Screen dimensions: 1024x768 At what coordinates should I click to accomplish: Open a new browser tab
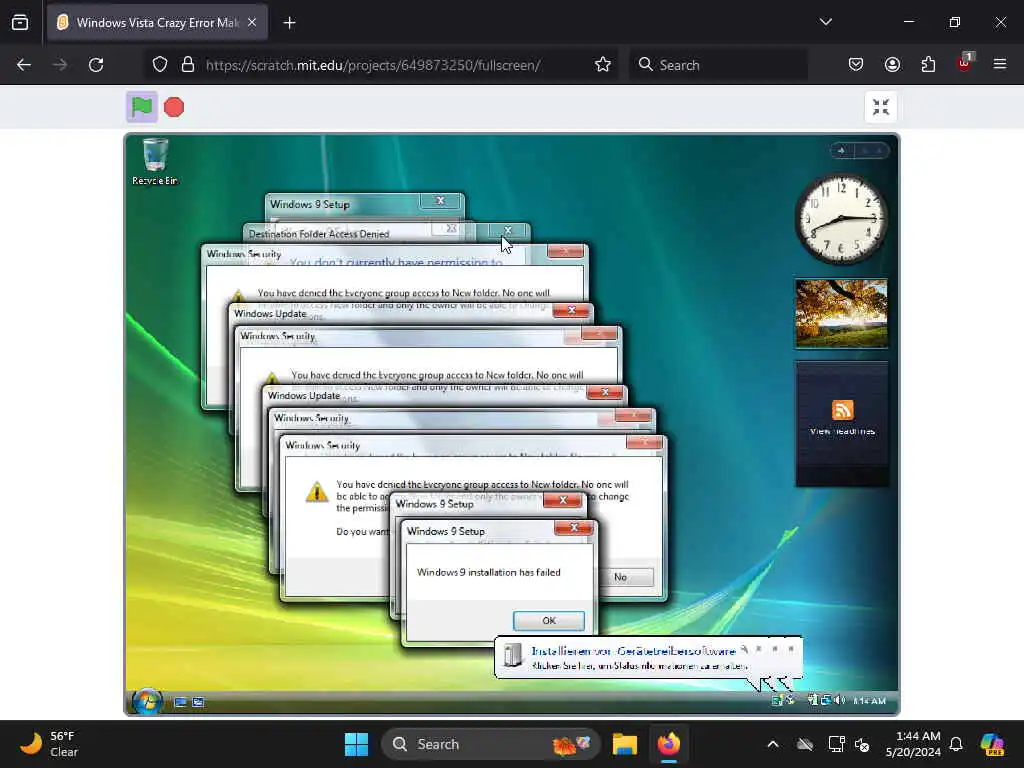[289, 23]
